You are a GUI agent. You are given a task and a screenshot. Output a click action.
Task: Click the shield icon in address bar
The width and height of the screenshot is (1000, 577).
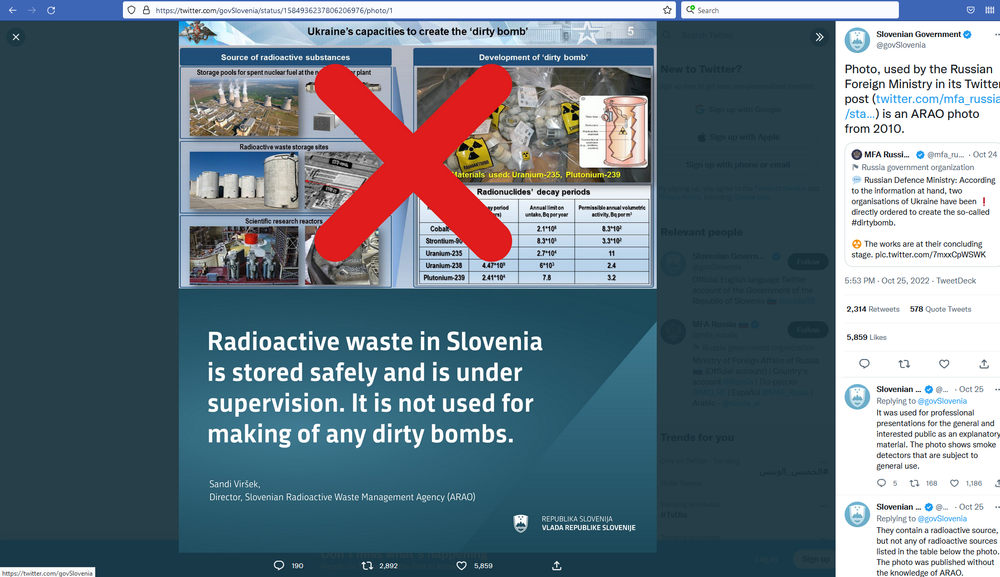click(132, 10)
